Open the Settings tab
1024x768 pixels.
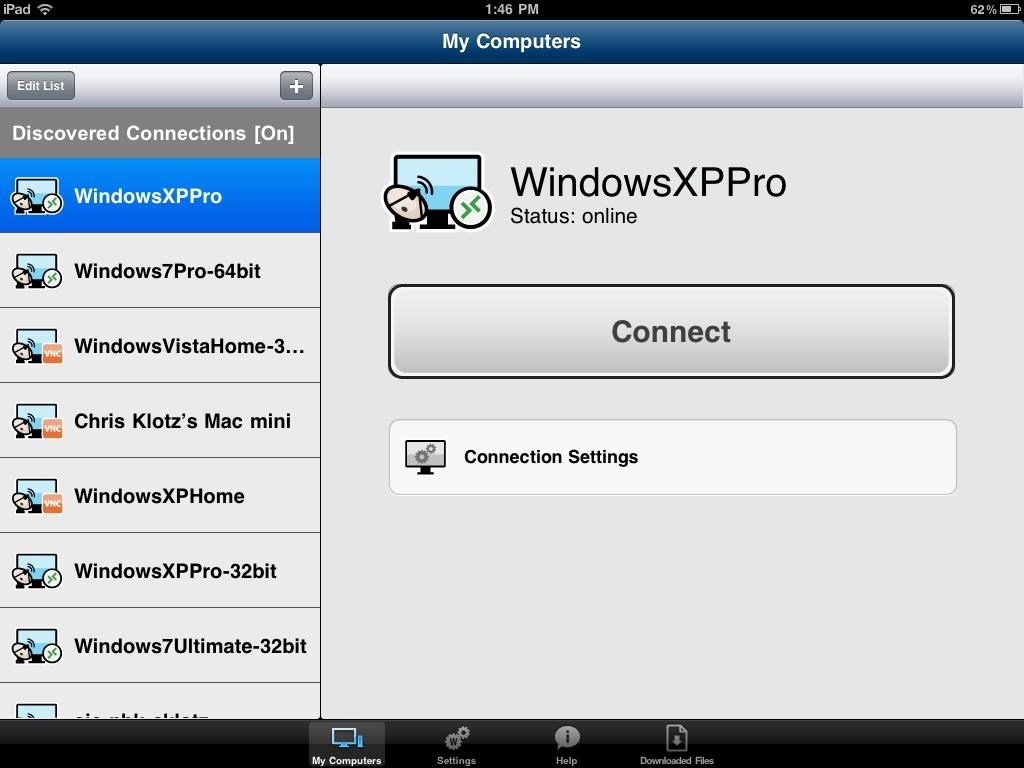coord(456,744)
